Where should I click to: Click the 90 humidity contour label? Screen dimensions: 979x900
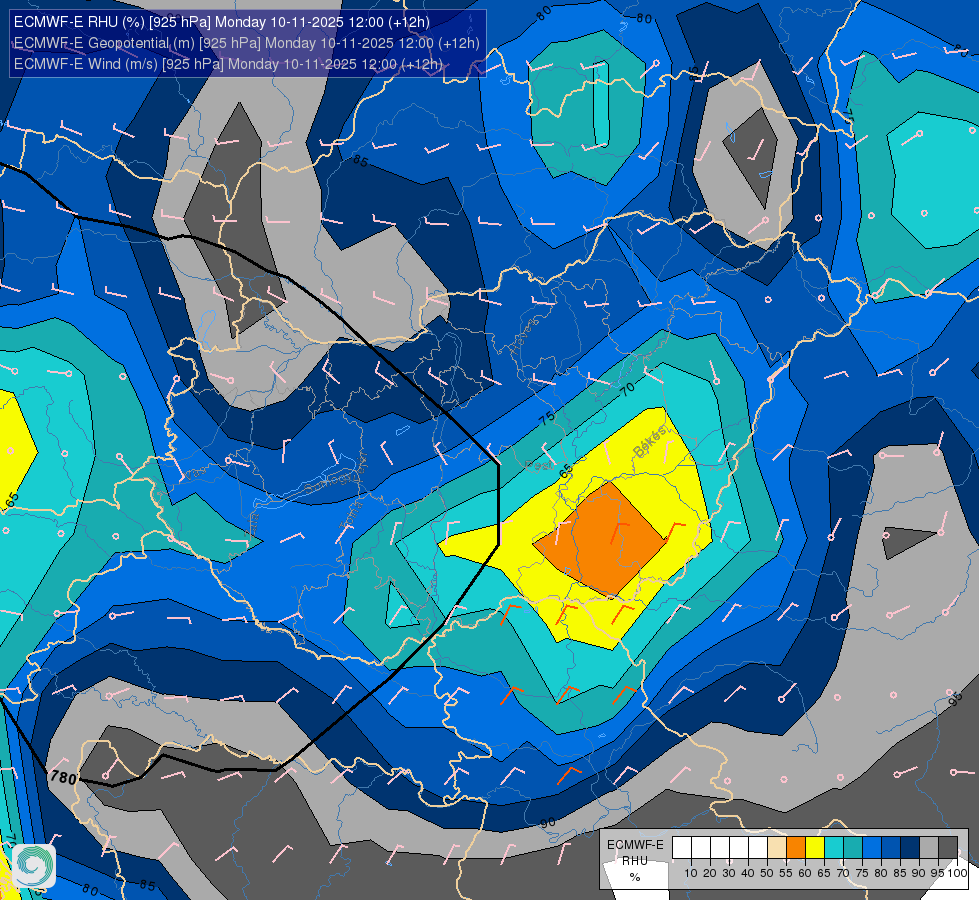click(x=548, y=823)
